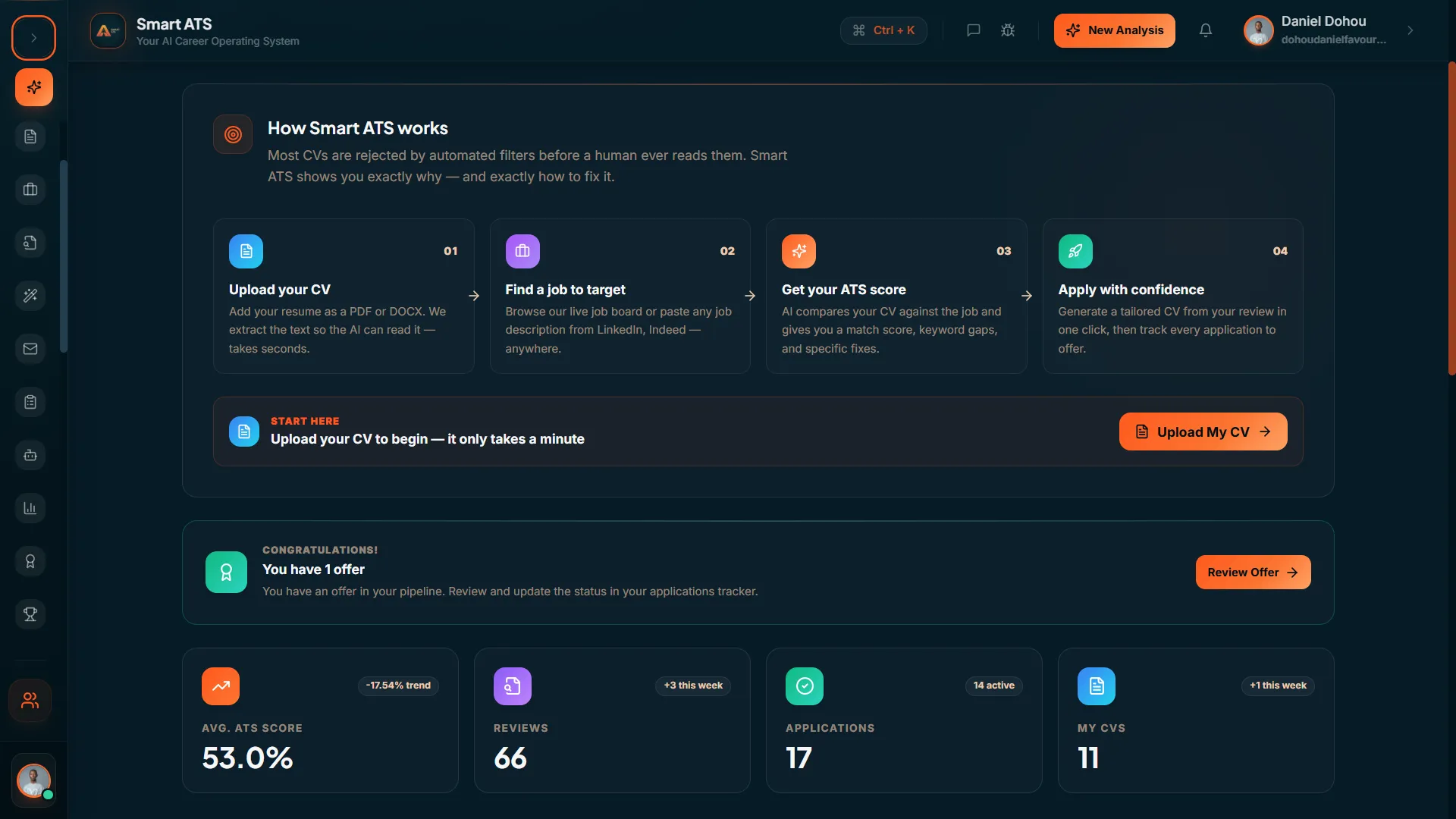This screenshot has width=1456, height=819.
Task: Select the Upload your CV step card
Action: 344,296
